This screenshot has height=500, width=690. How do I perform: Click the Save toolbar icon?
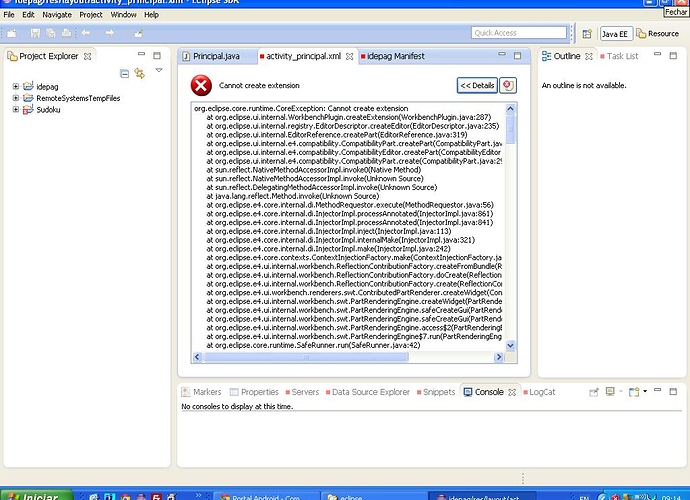point(35,33)
